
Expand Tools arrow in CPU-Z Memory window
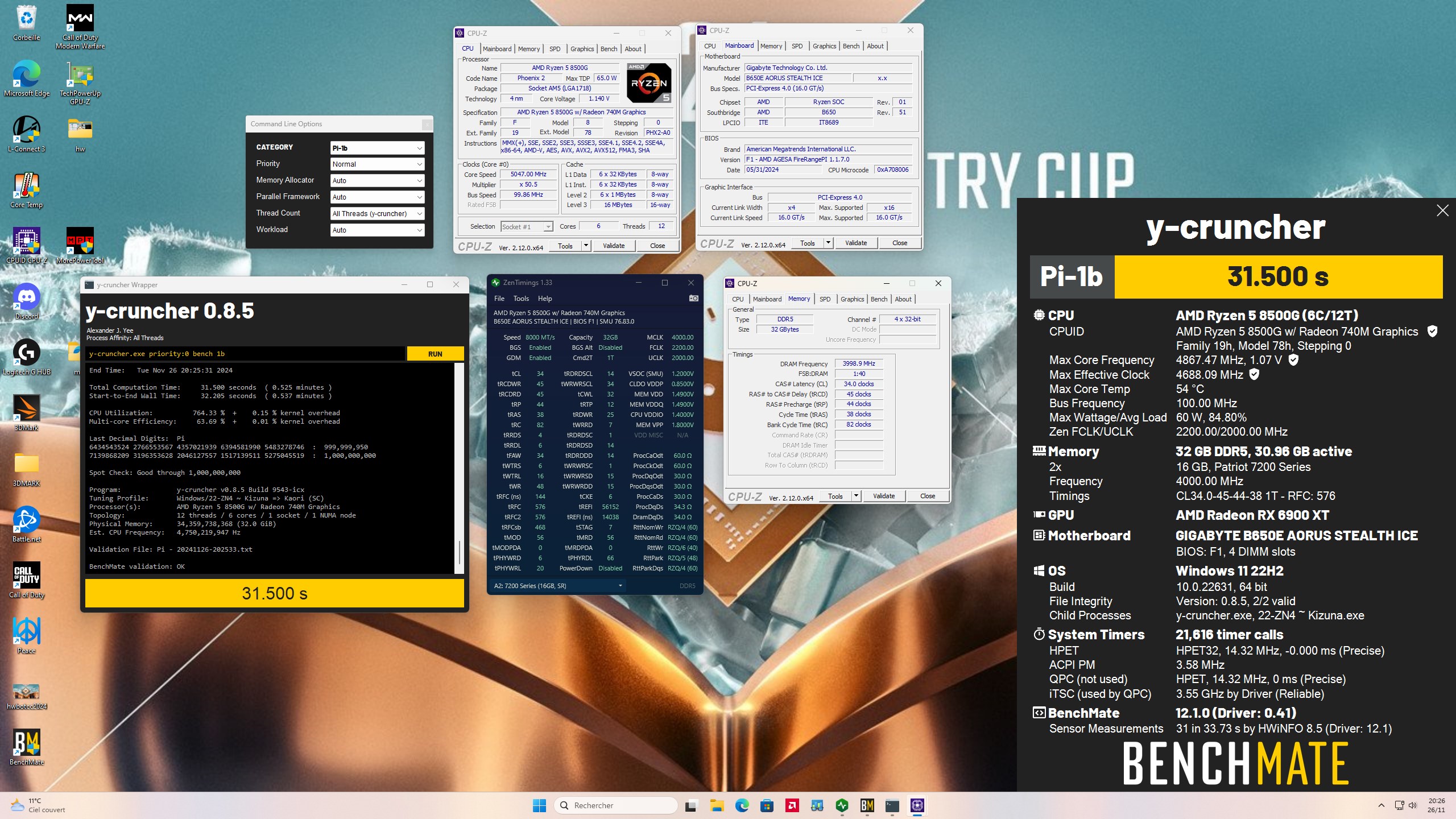(x=856, y=496)
